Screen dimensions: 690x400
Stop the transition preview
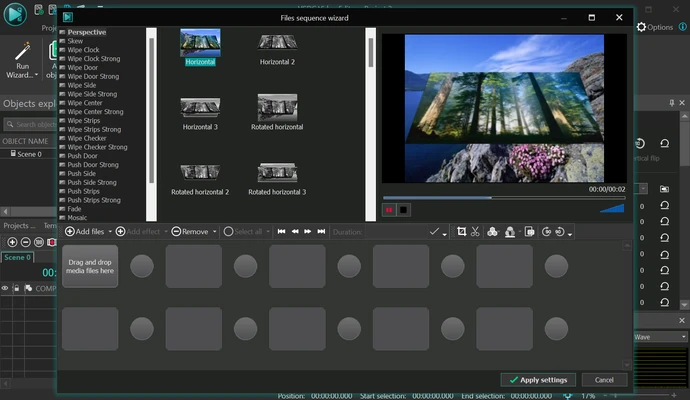pos(404,210)
